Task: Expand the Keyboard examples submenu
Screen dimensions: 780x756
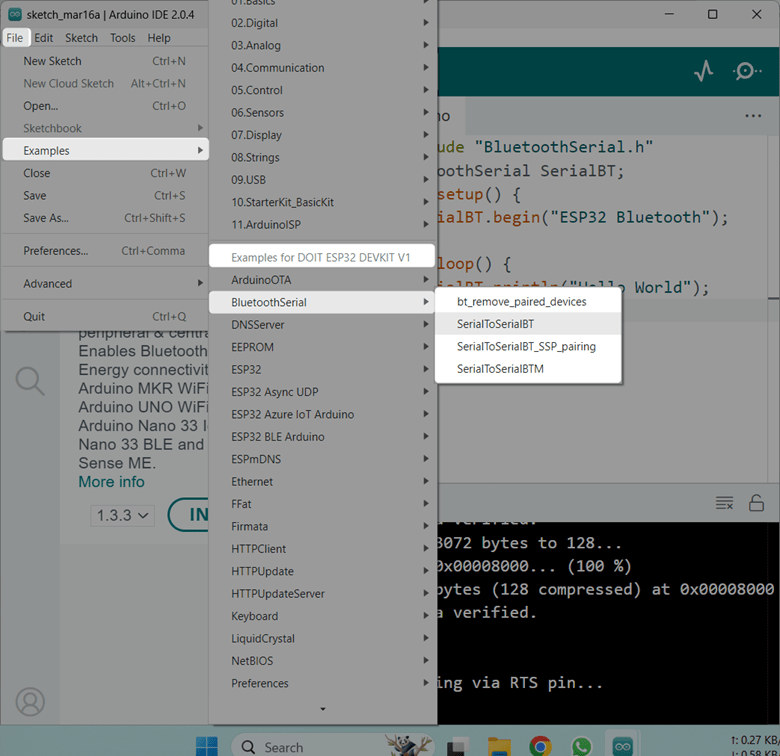Action: (322, 616)
